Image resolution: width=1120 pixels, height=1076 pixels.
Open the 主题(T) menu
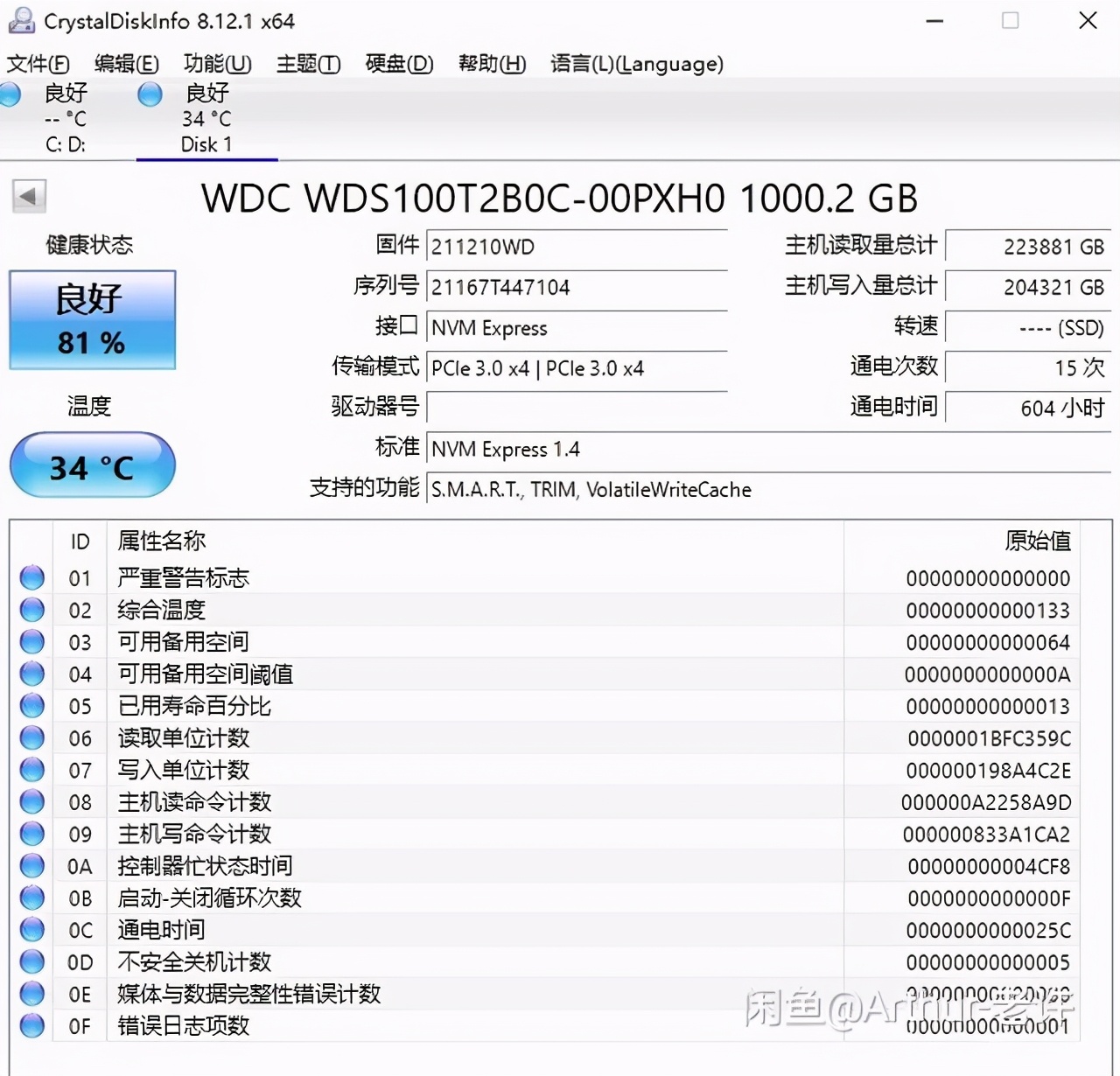click(x=307, y=63)
